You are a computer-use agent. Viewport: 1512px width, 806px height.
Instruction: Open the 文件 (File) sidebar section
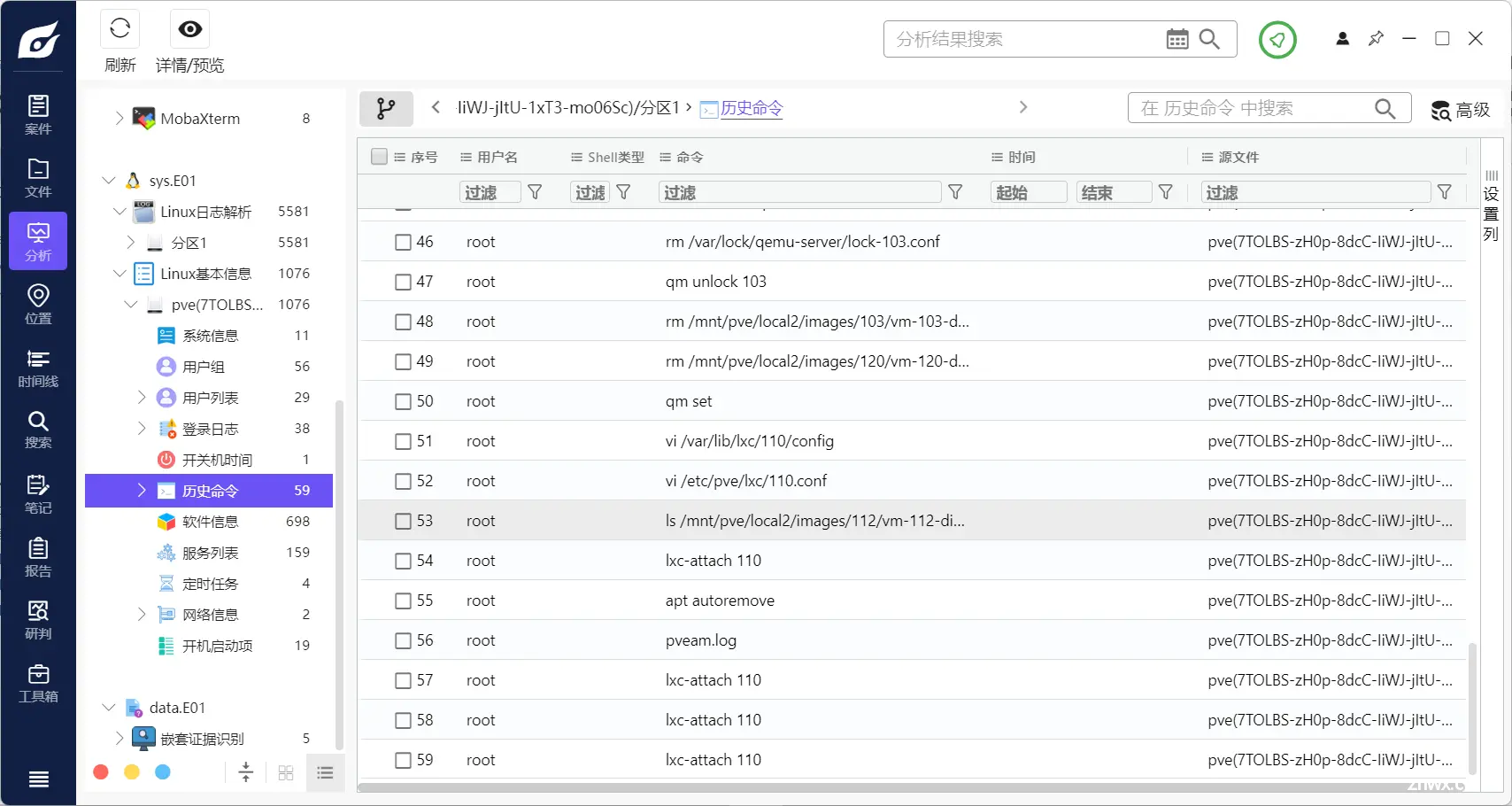(x=38, y=178)
